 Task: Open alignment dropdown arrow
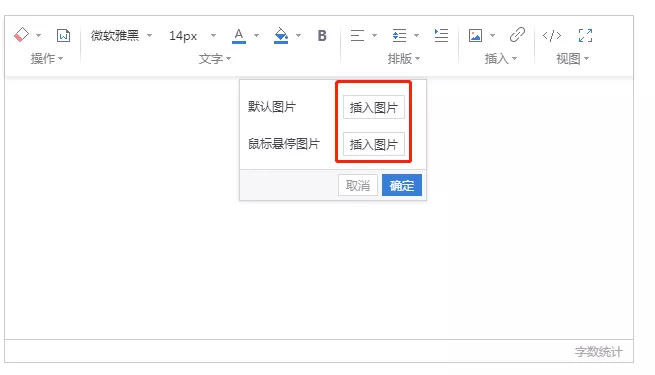pyautogui.click(x=374, y=35)
